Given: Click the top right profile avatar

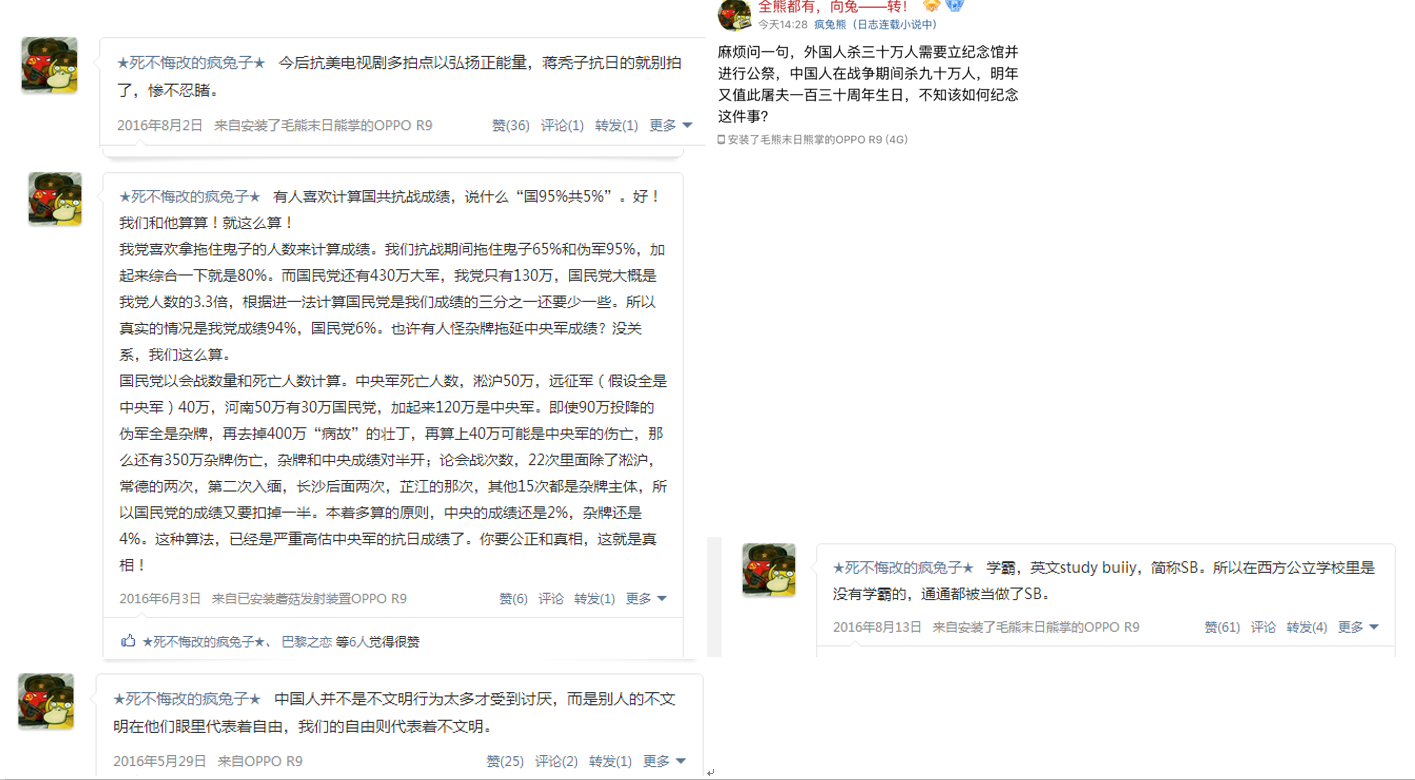Looking at the screenshot, I should point(734,15).
